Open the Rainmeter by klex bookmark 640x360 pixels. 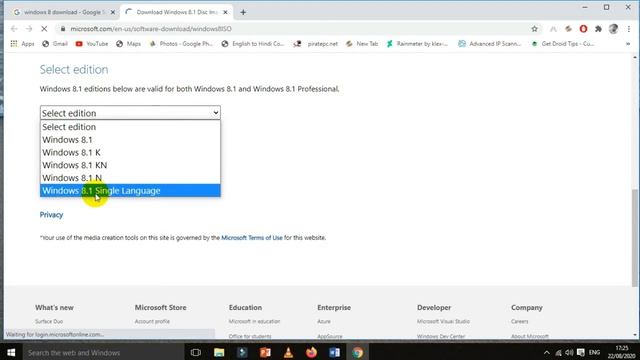[x=417, y=44]
